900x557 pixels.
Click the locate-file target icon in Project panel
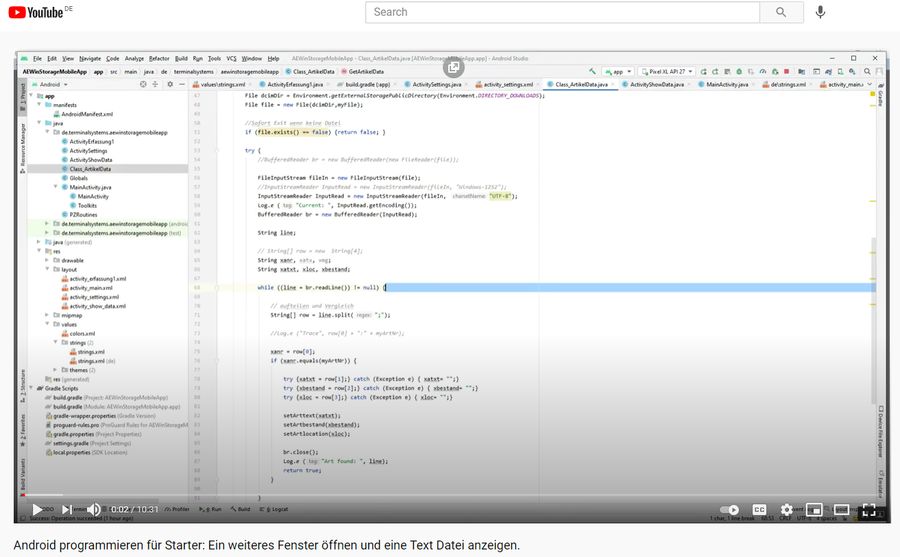pyautogui.click(x=143, y=84)
